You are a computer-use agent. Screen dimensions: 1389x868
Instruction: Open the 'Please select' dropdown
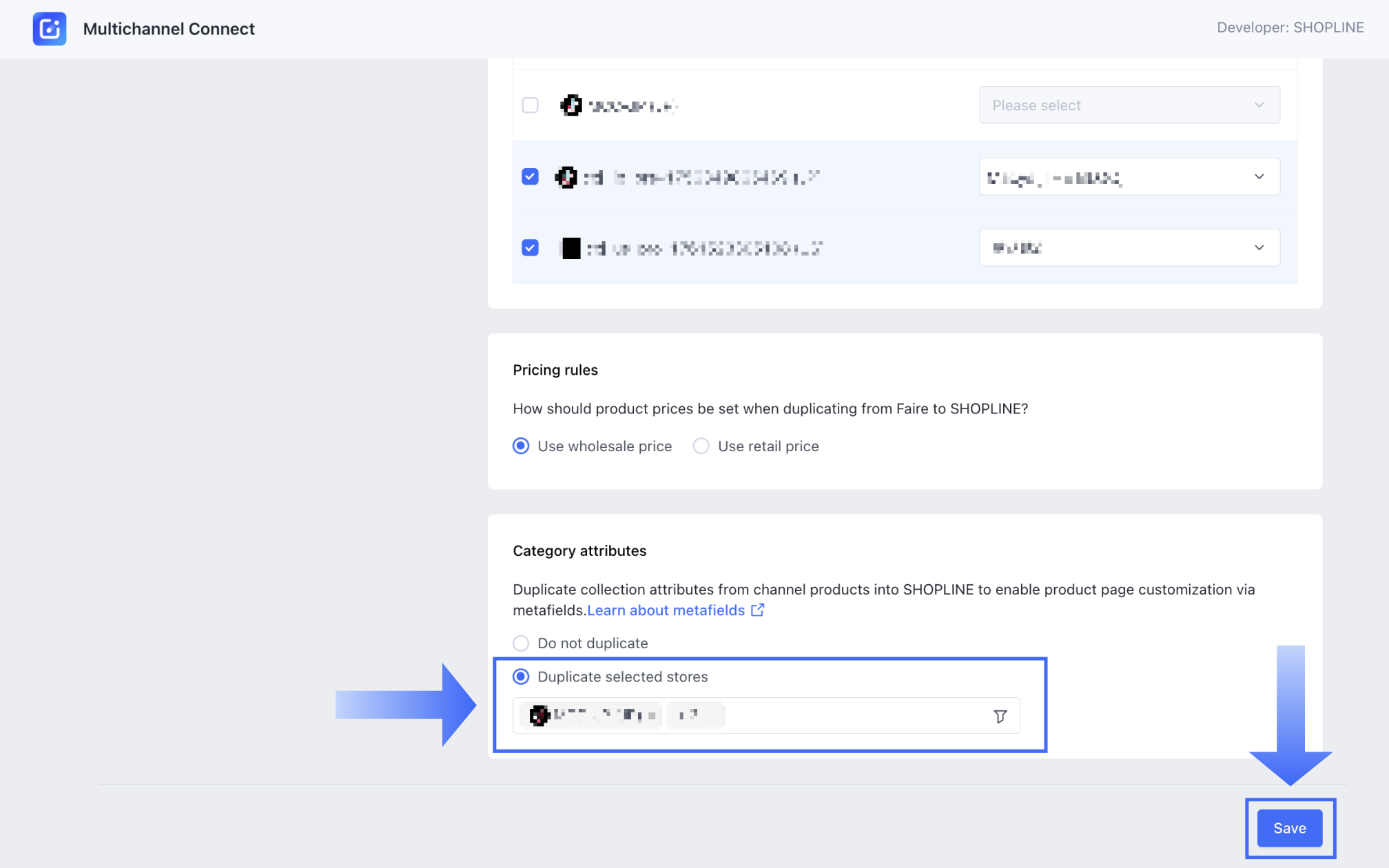point(1129,105)
